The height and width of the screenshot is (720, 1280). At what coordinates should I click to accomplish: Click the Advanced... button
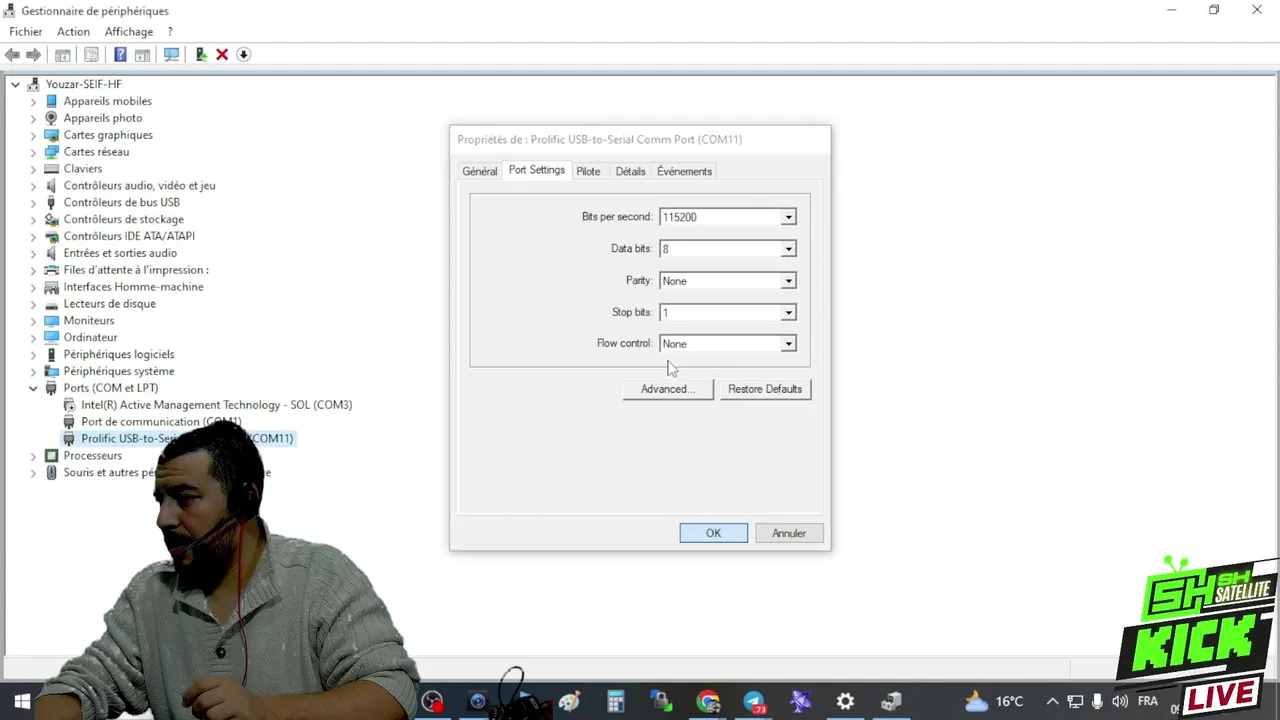[x=668, y=389]
